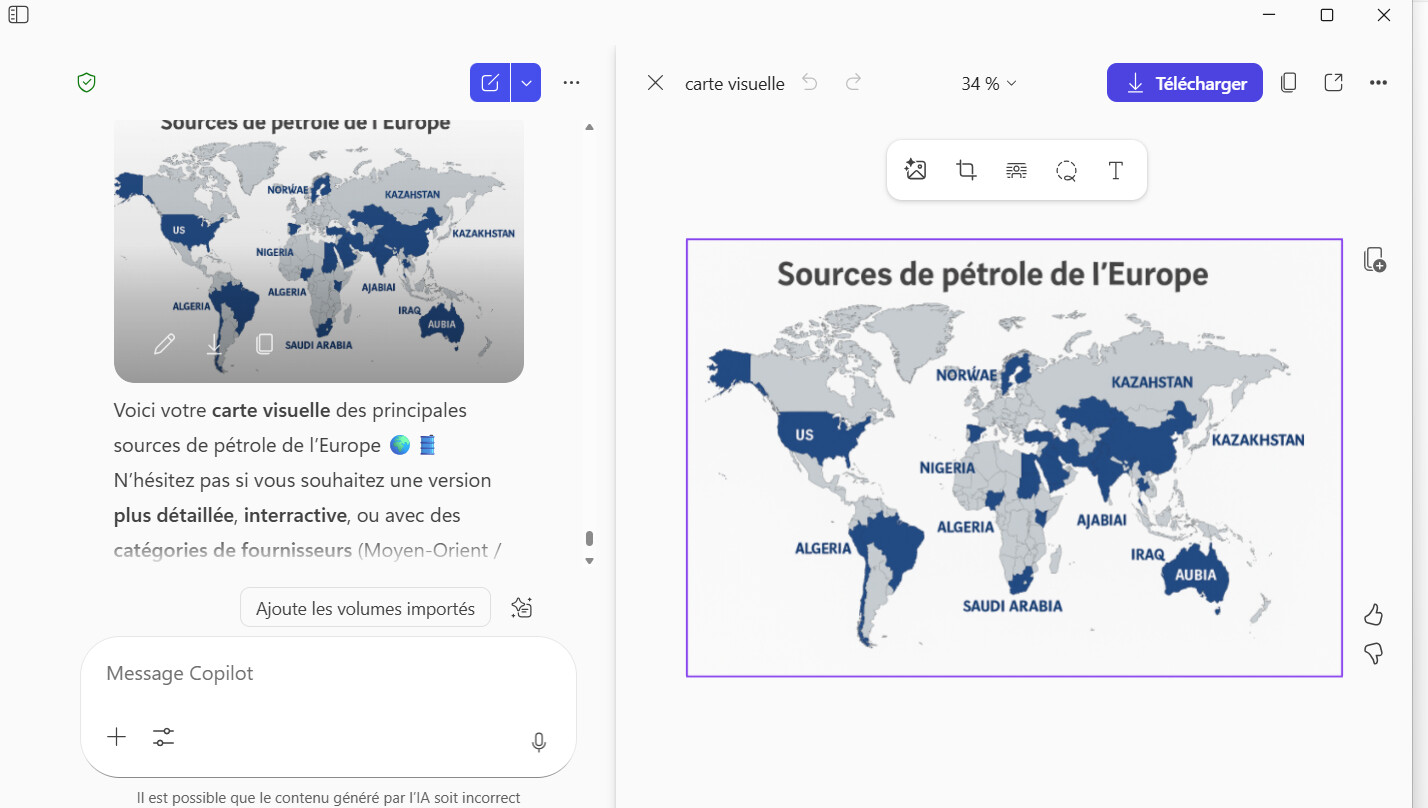Select the crop tool in image toolbar
This screenshot has height=808, width=1428.
coord(966,170)
